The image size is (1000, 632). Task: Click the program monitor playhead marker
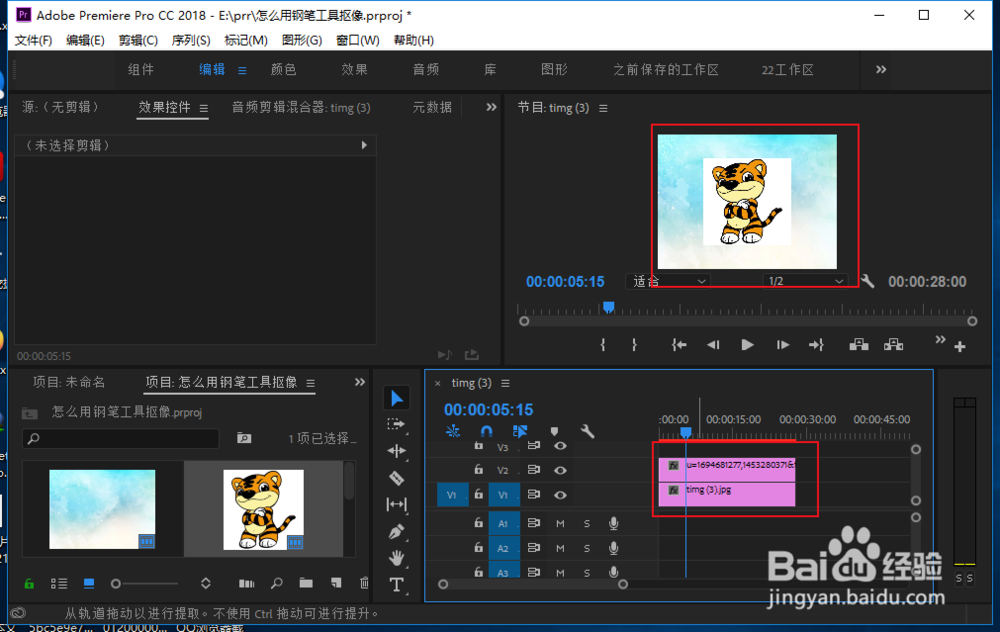pyautogui.click(x=608, y=308)
